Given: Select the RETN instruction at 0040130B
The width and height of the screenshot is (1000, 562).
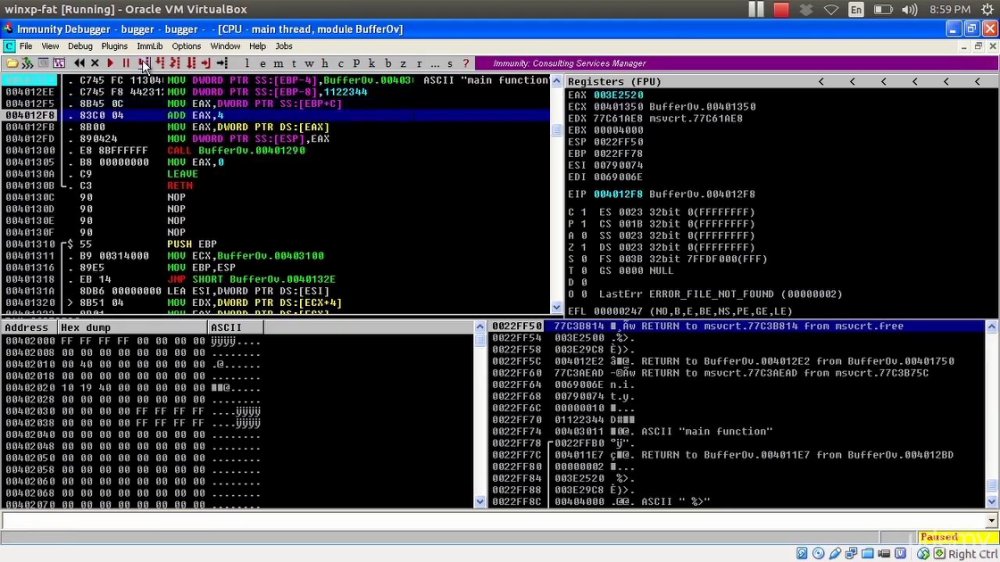Looking at the screenshot, I should tap(276, 186).
